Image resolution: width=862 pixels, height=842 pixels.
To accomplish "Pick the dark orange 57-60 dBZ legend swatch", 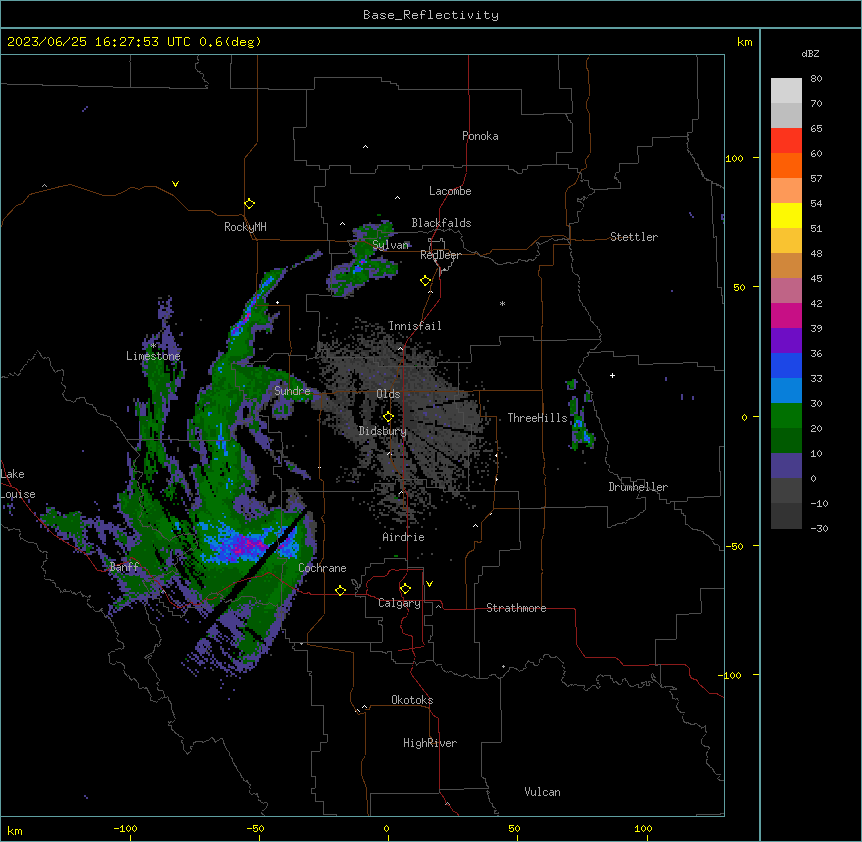I will (x=786, y=165).
